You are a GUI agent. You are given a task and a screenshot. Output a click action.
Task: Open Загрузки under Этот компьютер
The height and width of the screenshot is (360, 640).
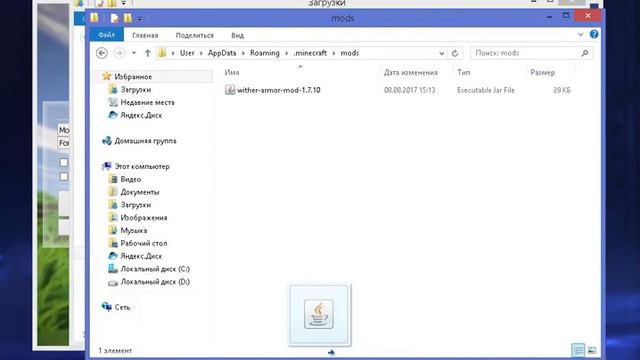[136, 205]
